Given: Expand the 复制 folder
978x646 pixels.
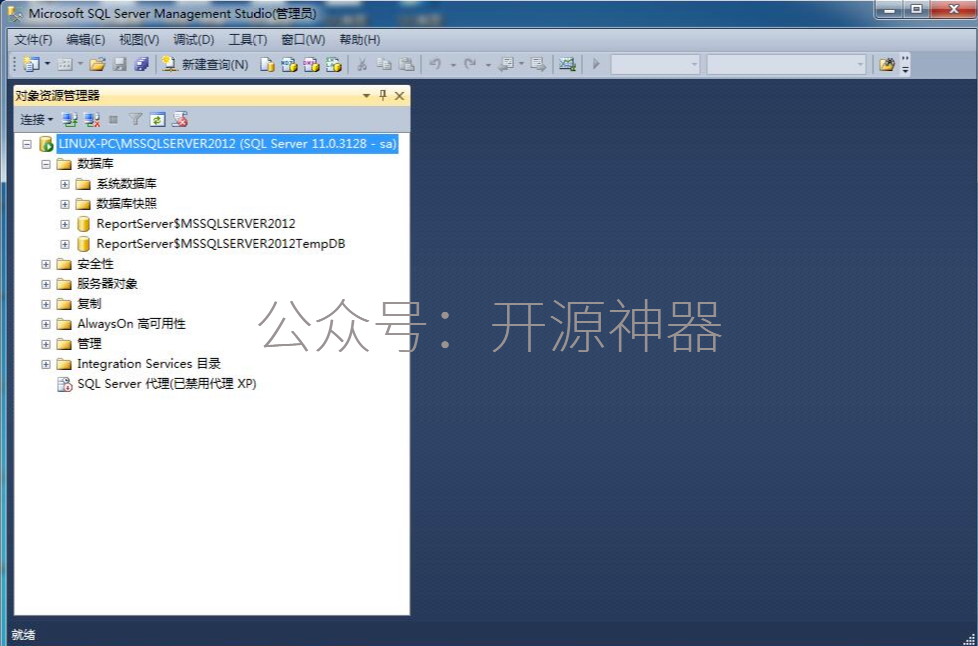Looking at the screenshot, I should 46,304.
